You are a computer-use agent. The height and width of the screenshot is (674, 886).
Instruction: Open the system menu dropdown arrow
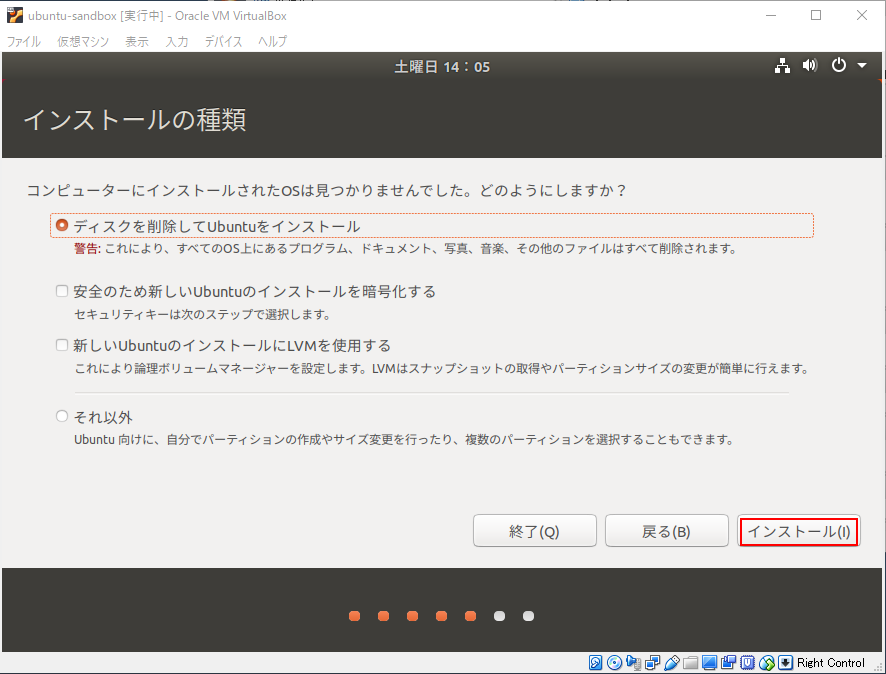[862, 66]
